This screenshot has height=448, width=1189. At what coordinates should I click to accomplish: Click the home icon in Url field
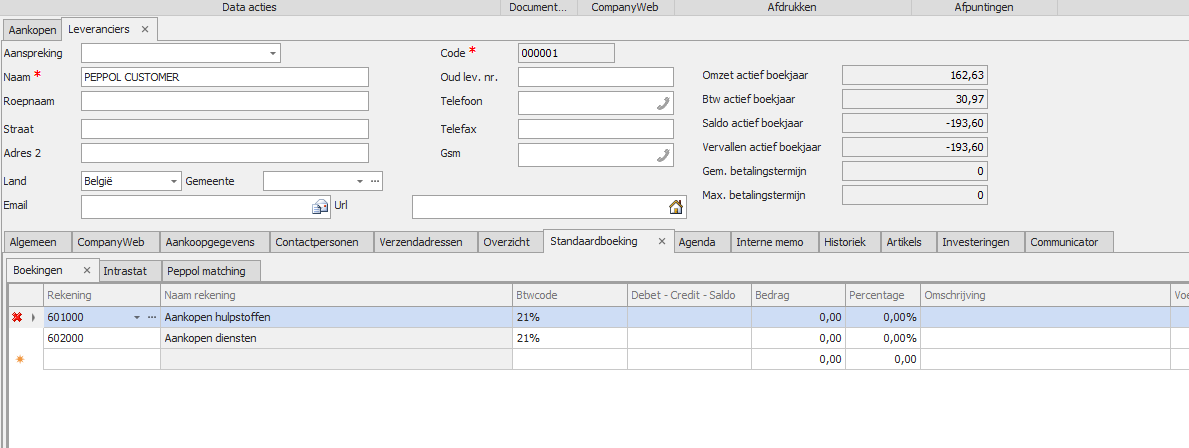tap(676, 207)
